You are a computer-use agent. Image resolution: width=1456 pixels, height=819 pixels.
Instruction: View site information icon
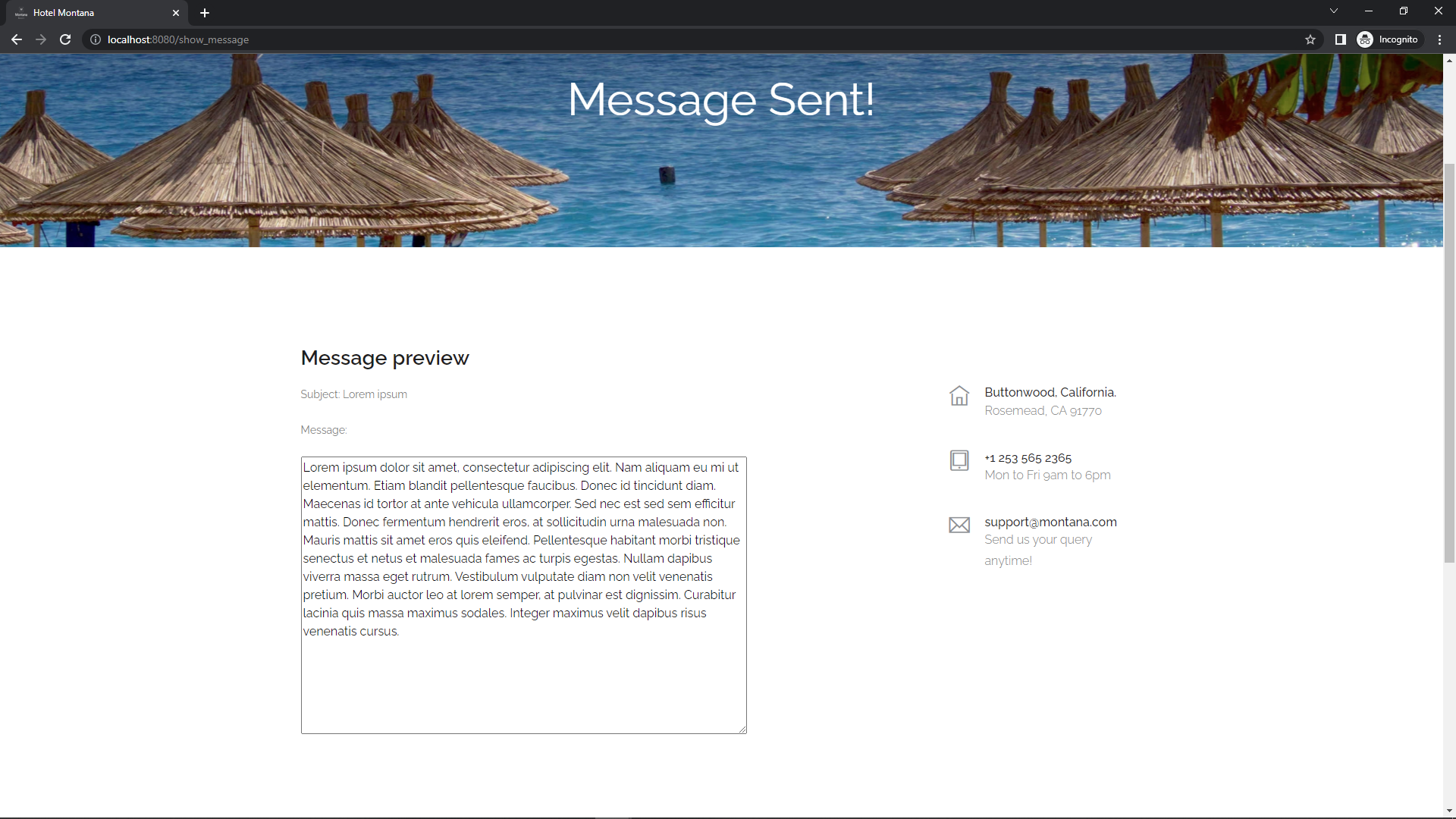click(x=96, y=39)
